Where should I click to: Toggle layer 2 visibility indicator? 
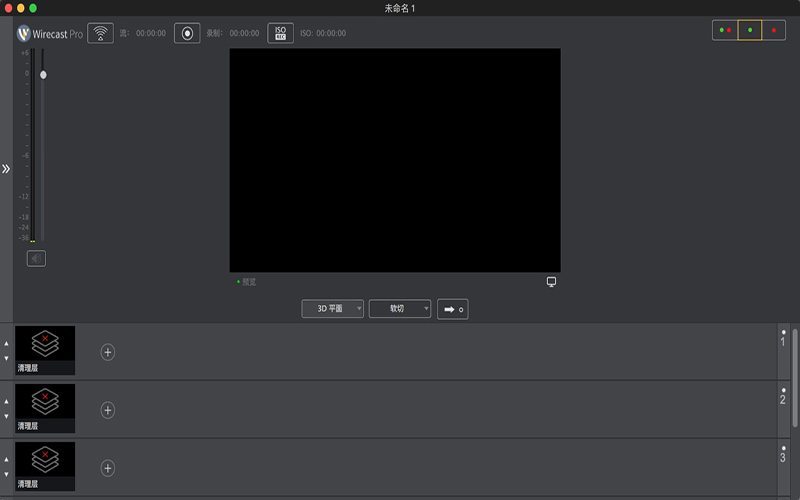click(x=783, y=390)
